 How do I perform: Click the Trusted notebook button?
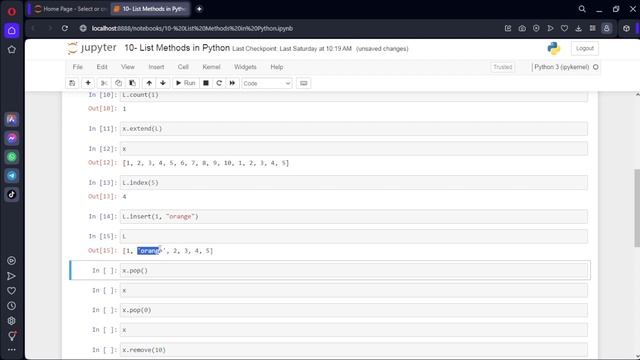click(x=502, y=67)
